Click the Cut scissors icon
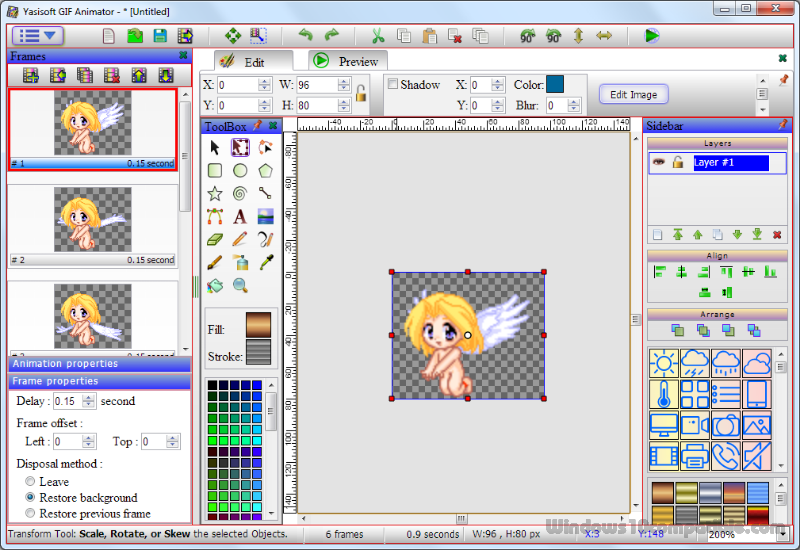 [378, 36]
